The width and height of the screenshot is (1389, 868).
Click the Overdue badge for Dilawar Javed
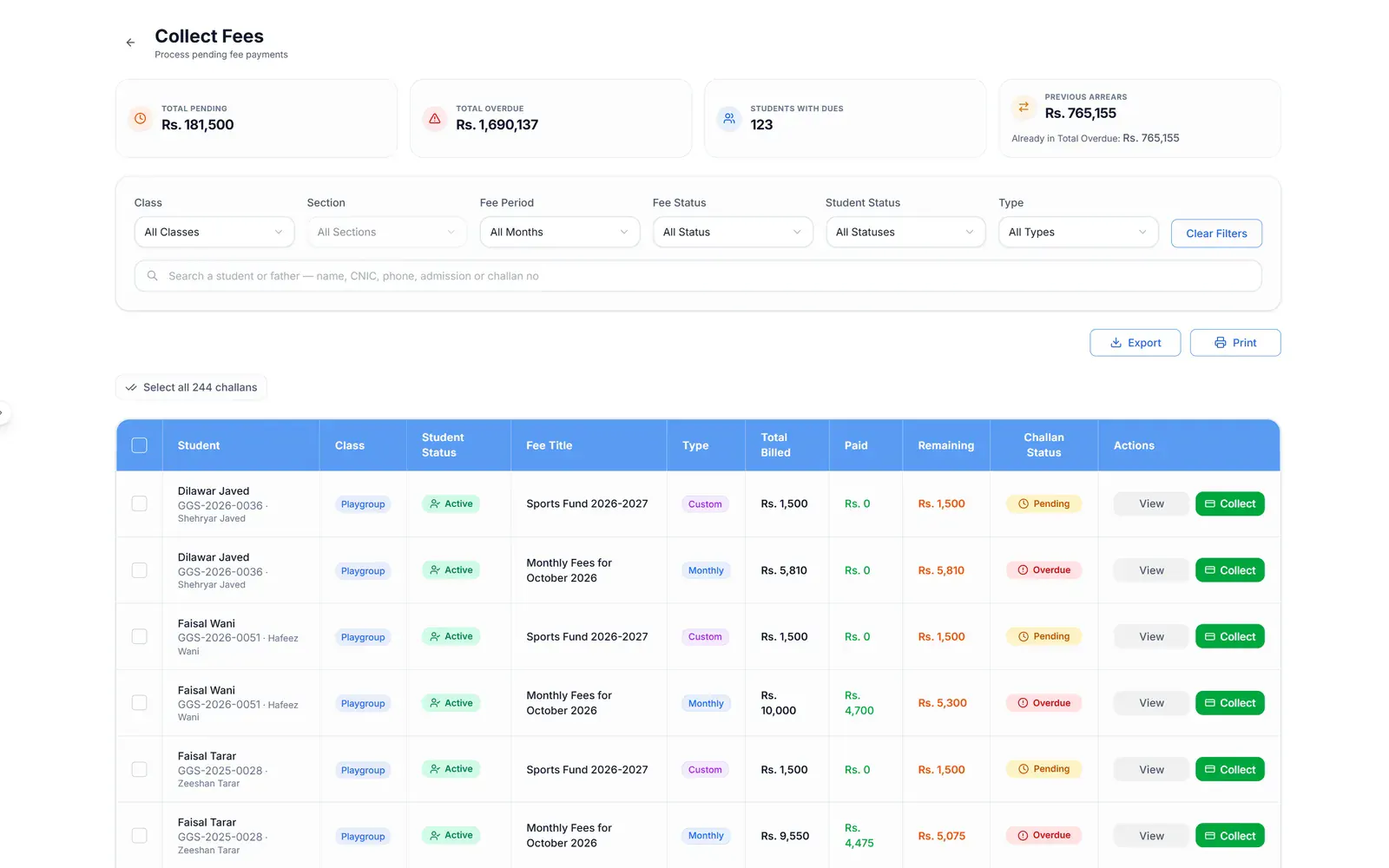(1043, 570)
